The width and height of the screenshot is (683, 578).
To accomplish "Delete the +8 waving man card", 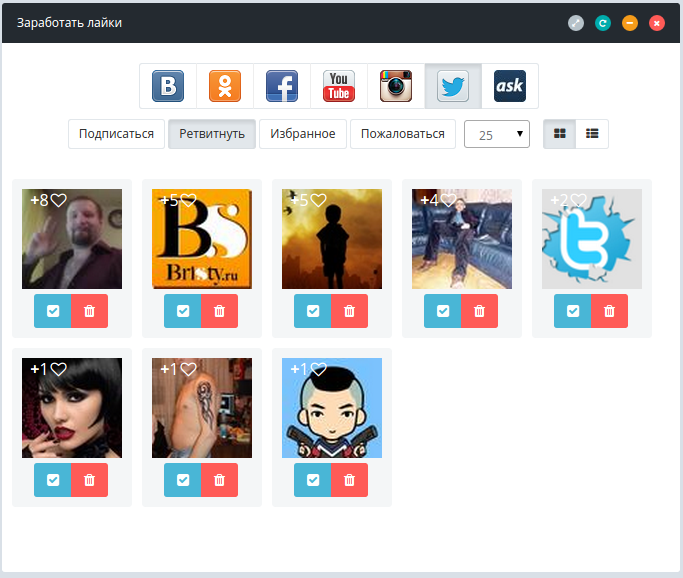I will click(89, 311).
